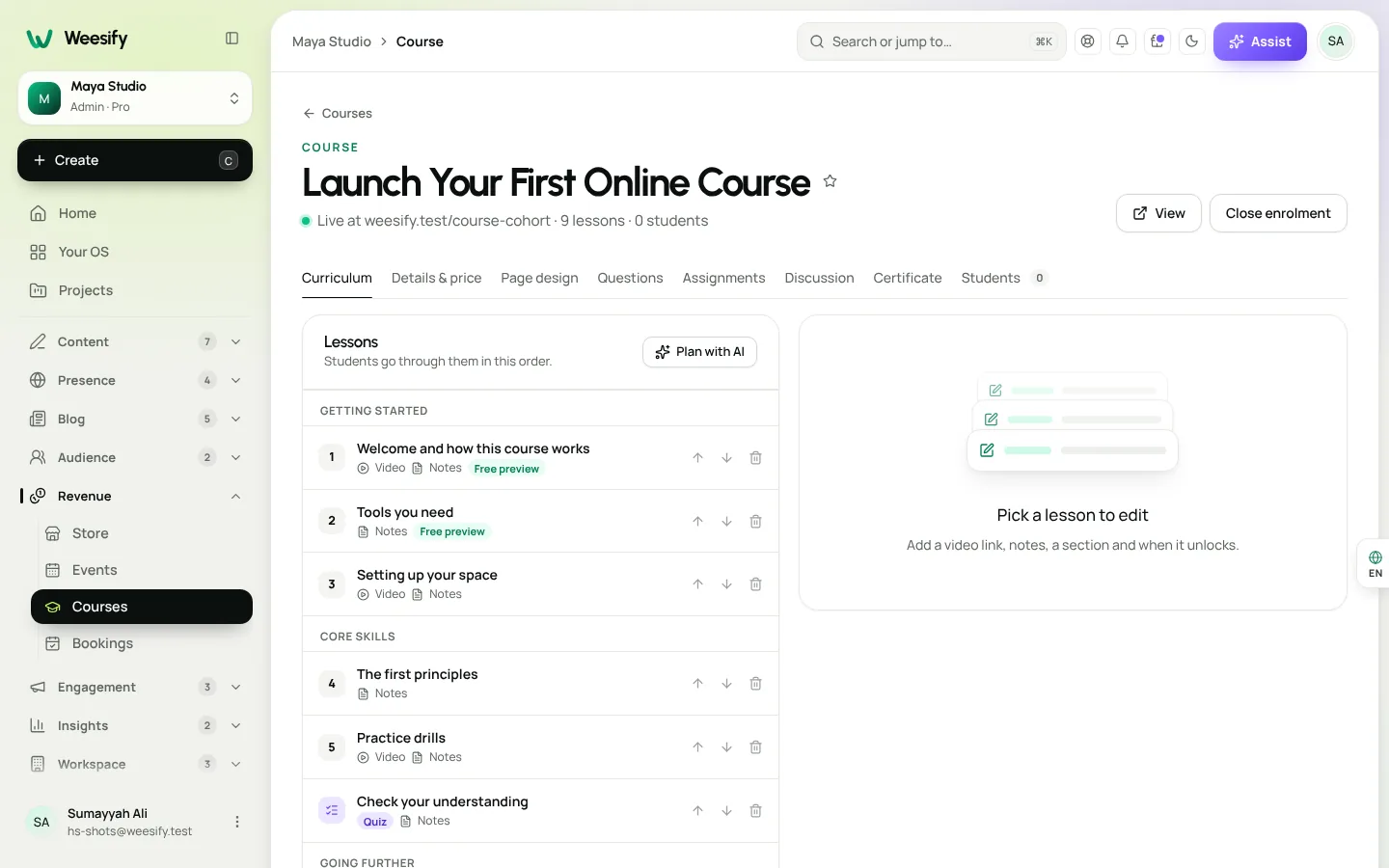
Task: Expand the Audience section
Action: tap(135, 457)
